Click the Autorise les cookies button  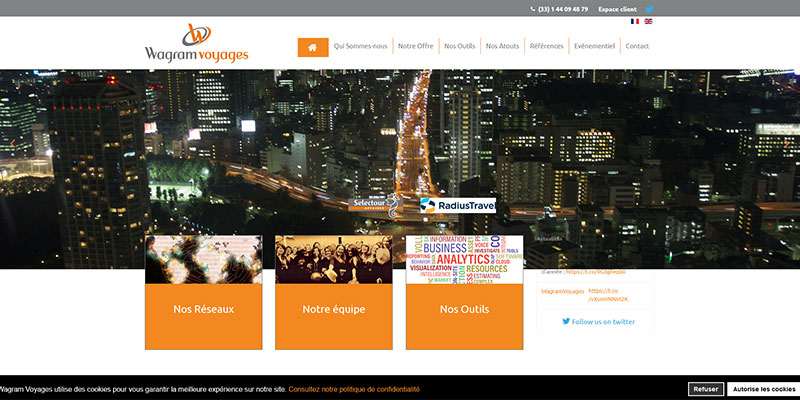(764, 389)
